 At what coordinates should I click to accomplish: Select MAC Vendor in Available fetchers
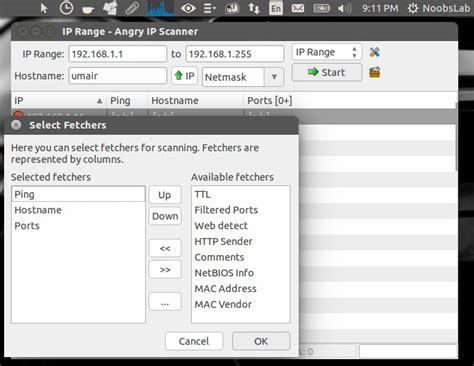(x=241, y=304)
